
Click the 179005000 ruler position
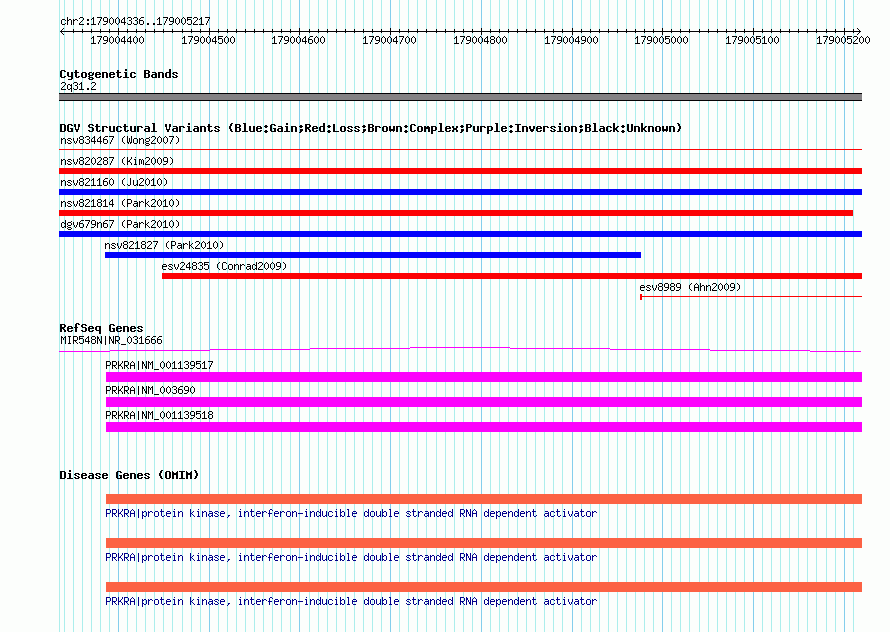point(661,40)
